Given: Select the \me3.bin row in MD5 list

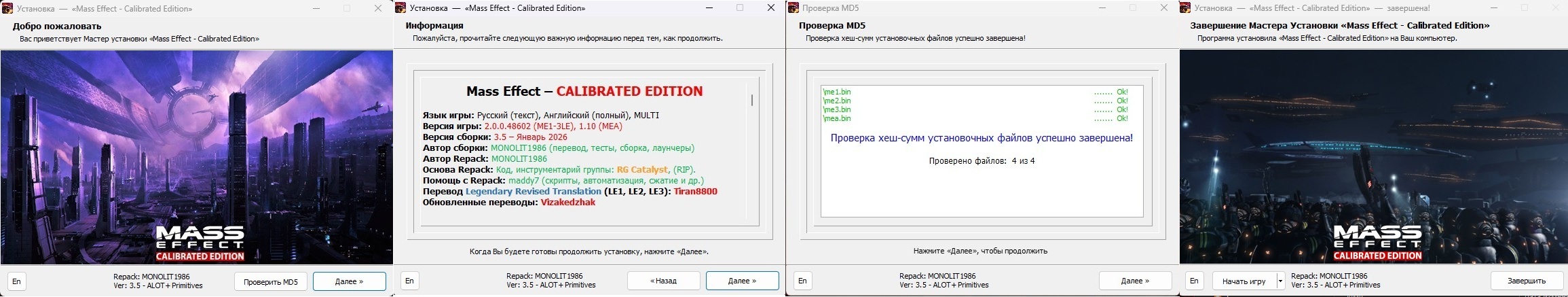Looking at the screenshot, I should point(975,109).
